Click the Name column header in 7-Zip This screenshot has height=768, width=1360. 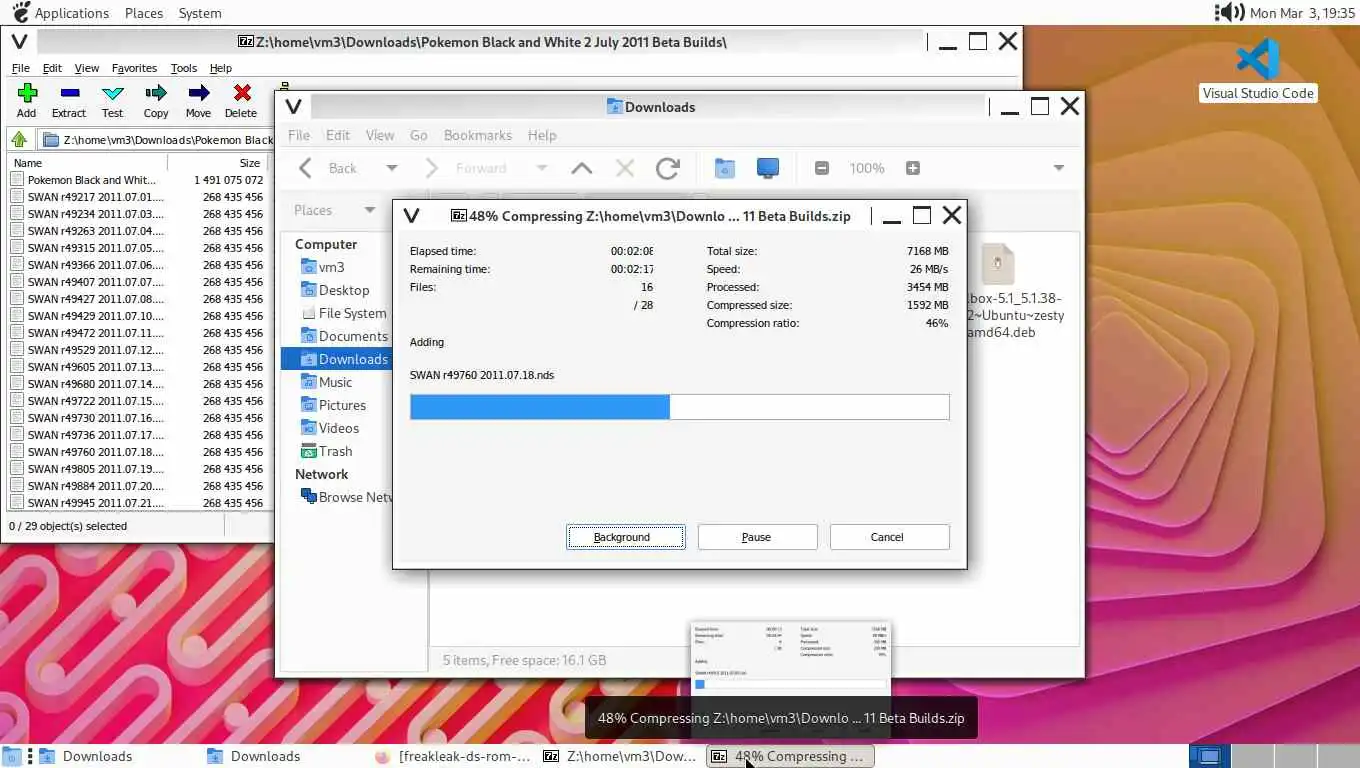click(88, 162)
